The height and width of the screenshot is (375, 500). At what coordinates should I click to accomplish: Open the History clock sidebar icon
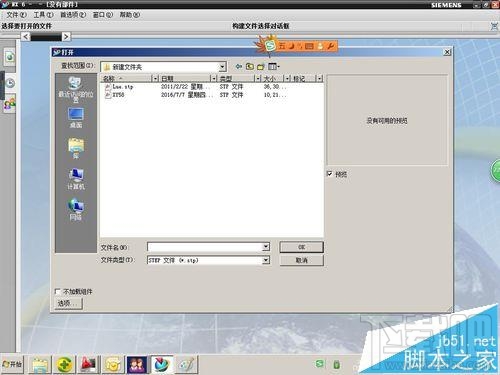(x=10, y=83)
